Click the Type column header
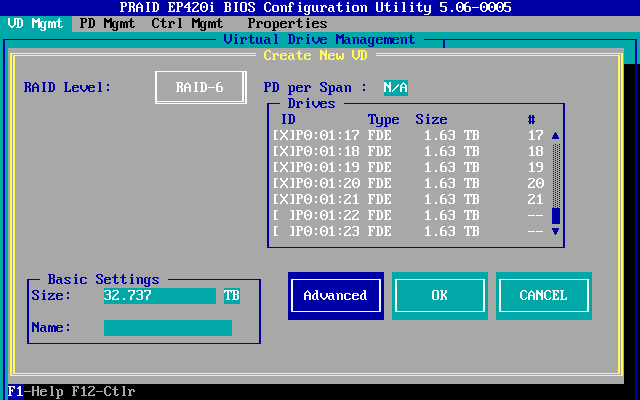 pyautogui.click(x=384, y=119)
